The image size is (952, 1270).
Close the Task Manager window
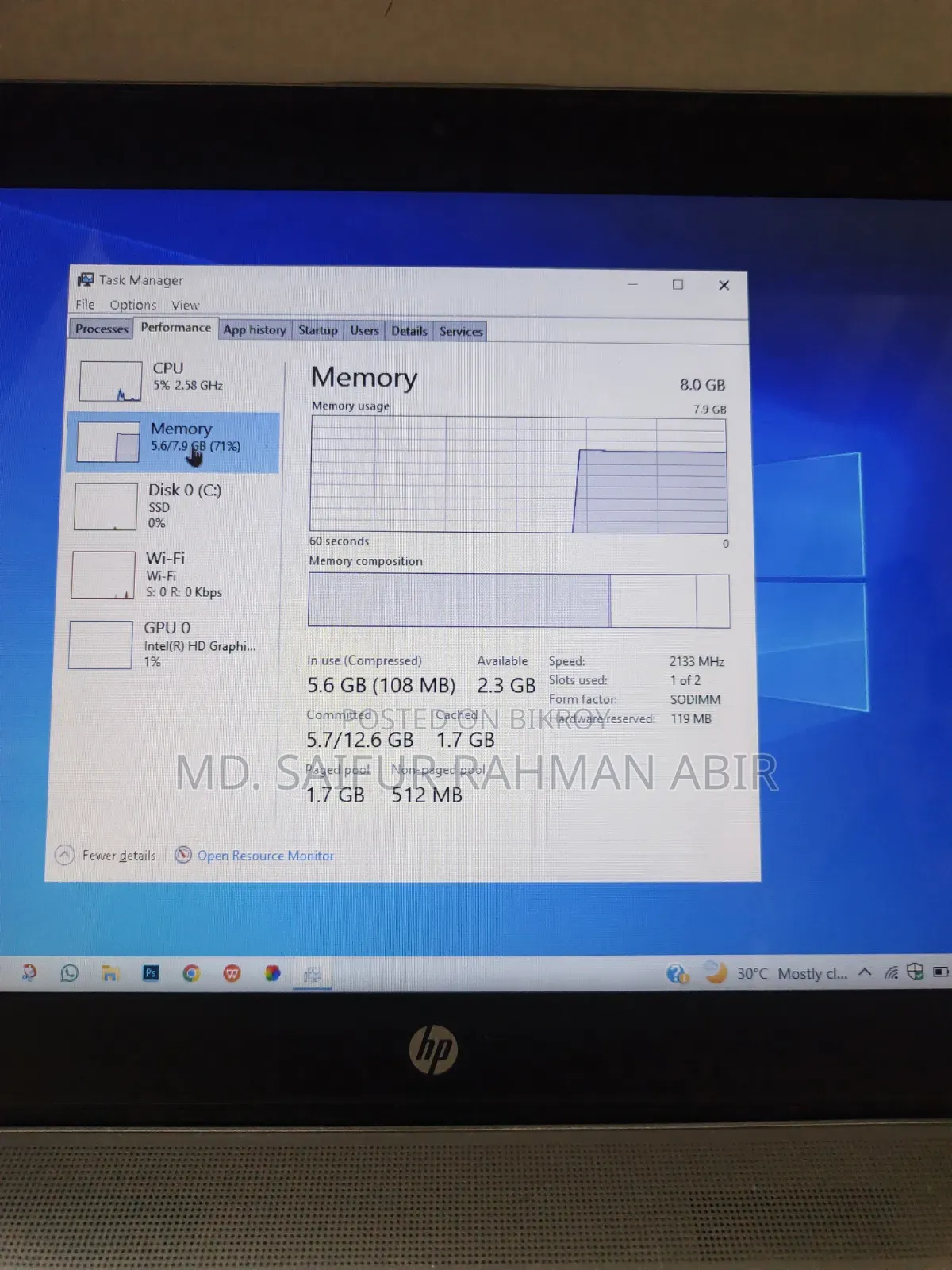pyautogui.click(x=724, y=285)
